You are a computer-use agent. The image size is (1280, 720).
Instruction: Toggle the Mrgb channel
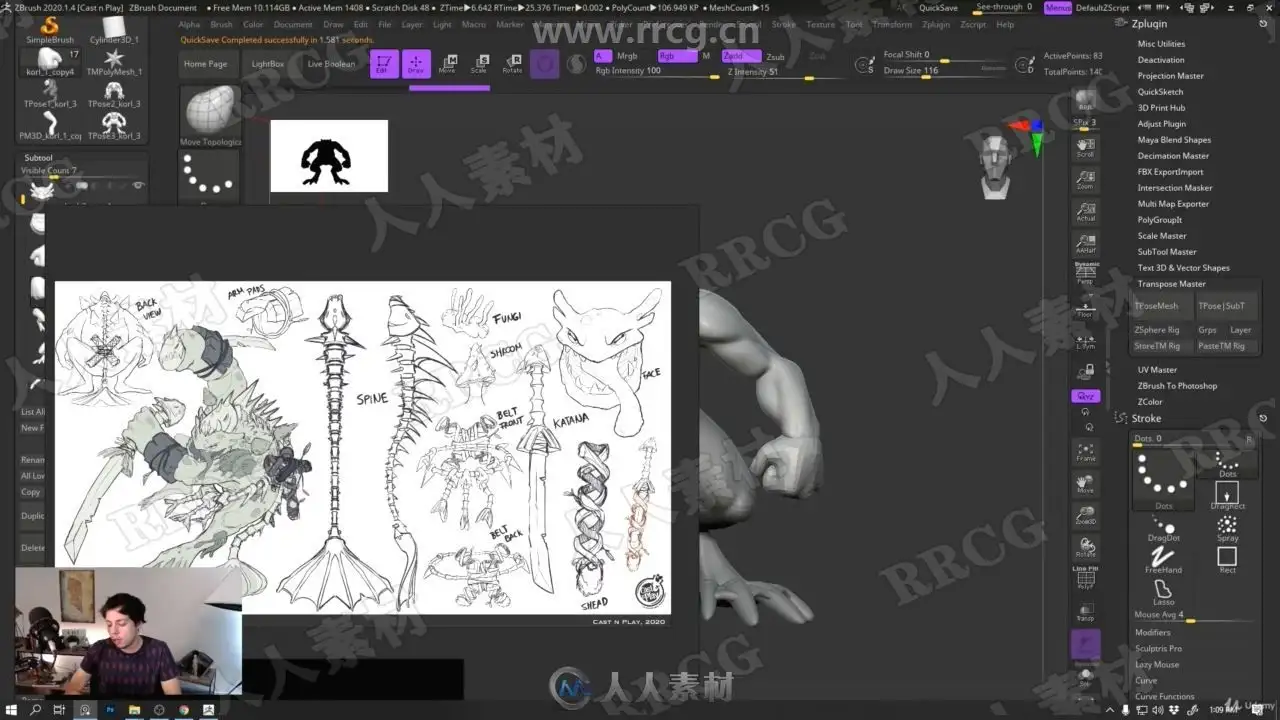click(627, 56)
